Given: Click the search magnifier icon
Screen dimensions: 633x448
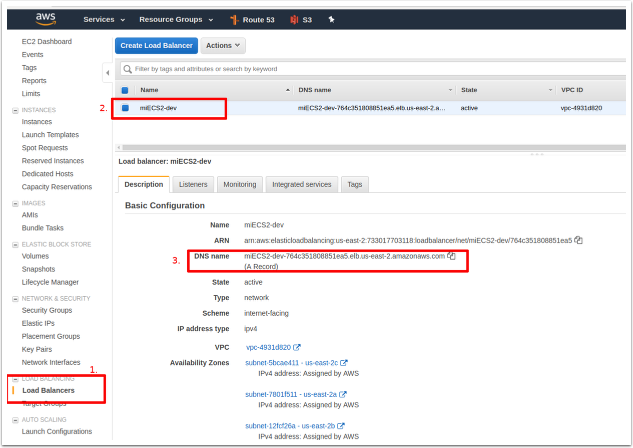Looking at the screenshot, I should [128, 69].
